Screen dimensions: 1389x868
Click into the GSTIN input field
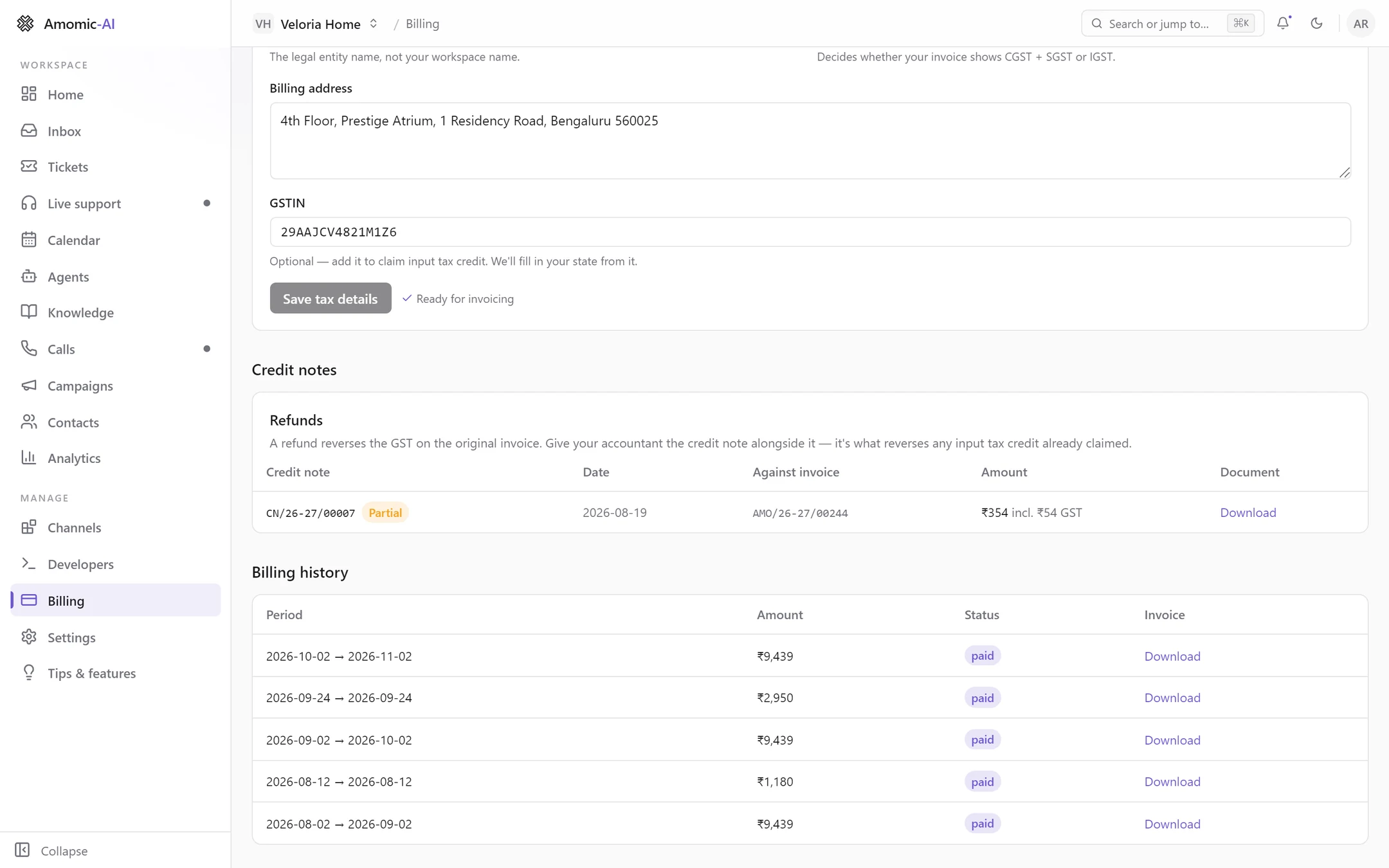tap(810, 232)
